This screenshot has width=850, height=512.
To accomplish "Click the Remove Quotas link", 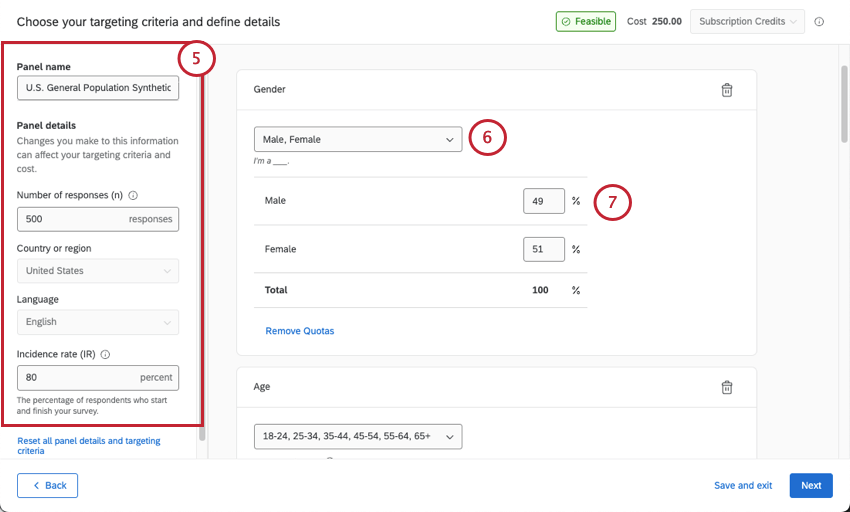I will click(299, 331).
